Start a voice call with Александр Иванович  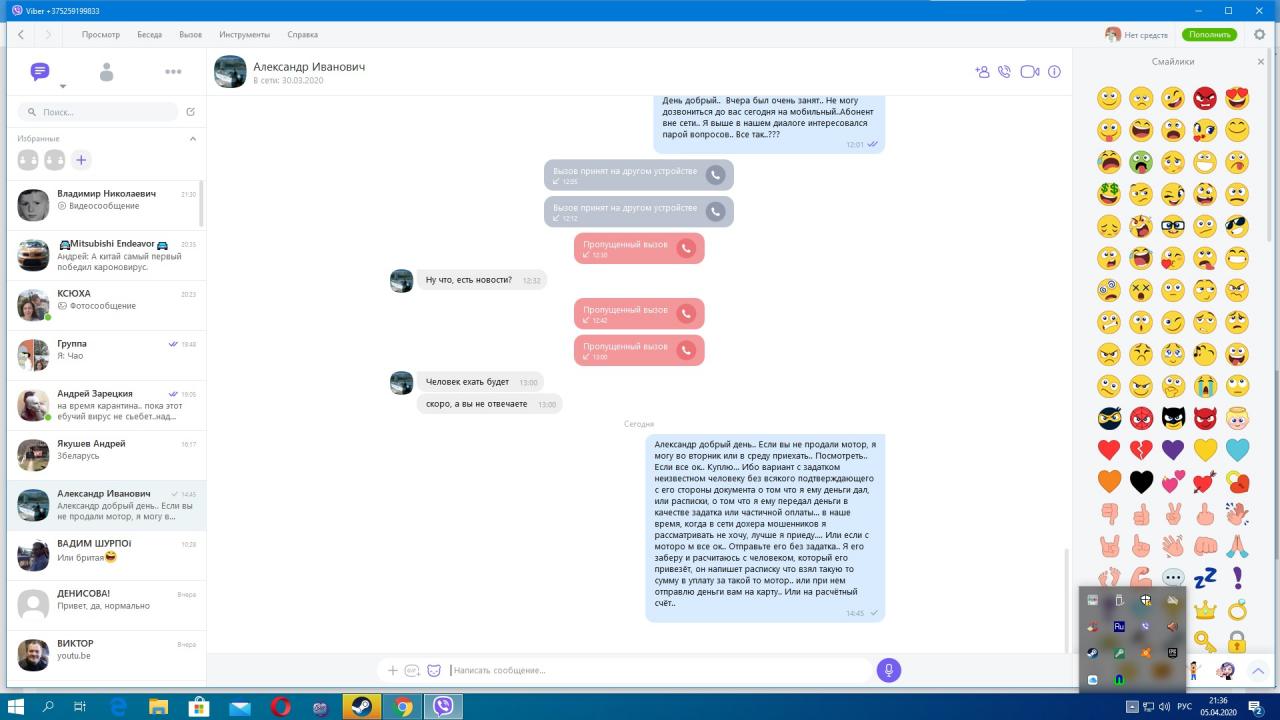pyautogui.click(x=1004, y=72)
